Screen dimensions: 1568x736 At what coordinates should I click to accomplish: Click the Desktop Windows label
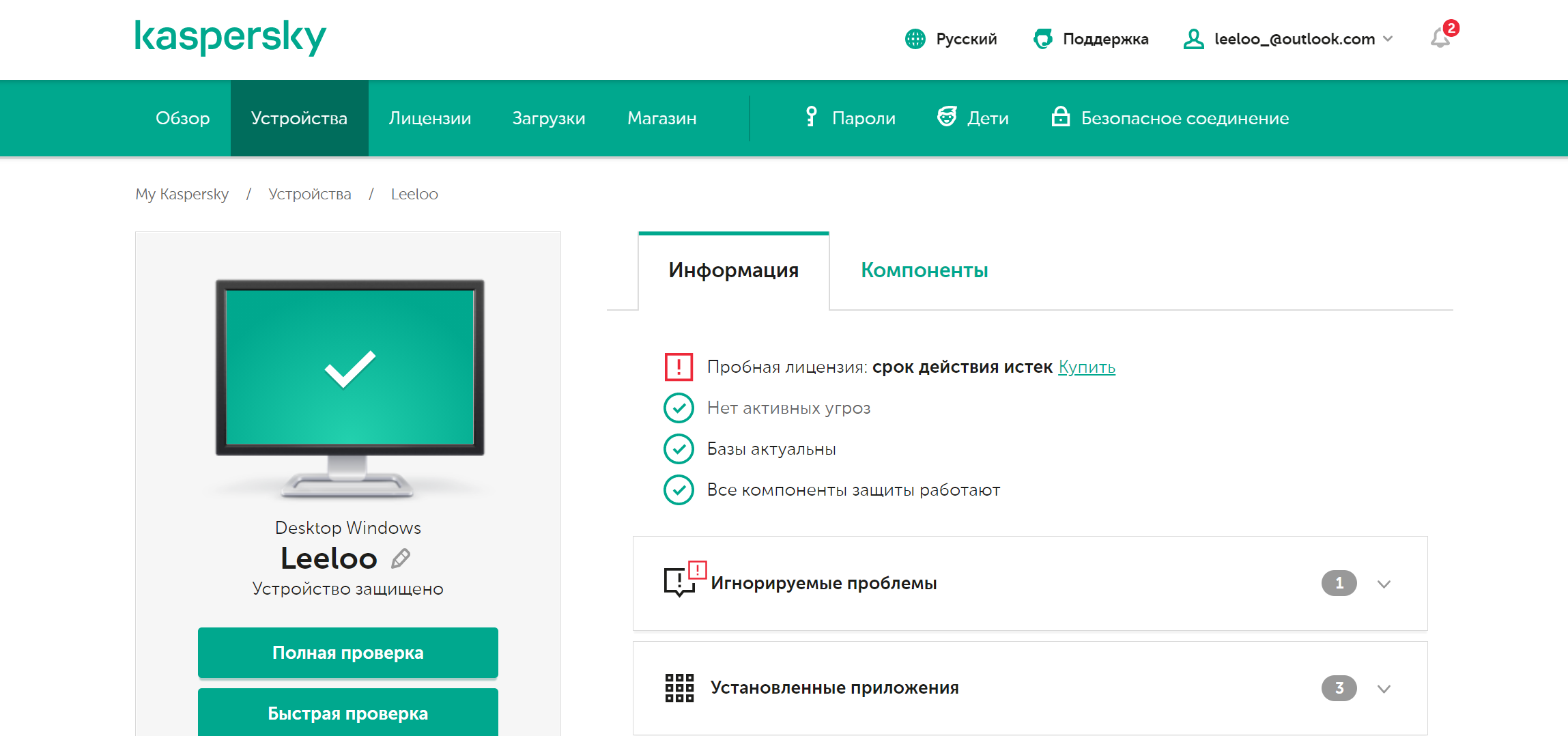[348, 528]
